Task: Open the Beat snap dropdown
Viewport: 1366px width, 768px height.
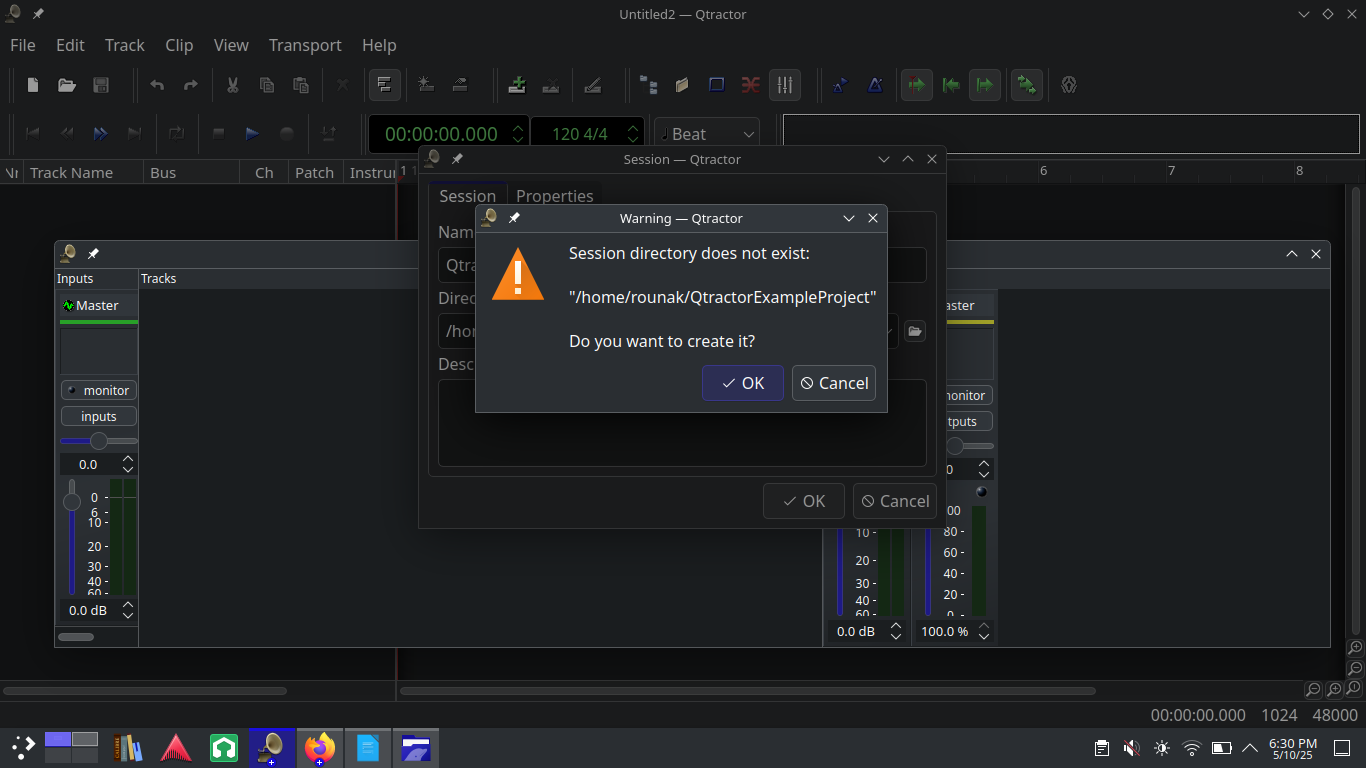Action: click(706, 134)
